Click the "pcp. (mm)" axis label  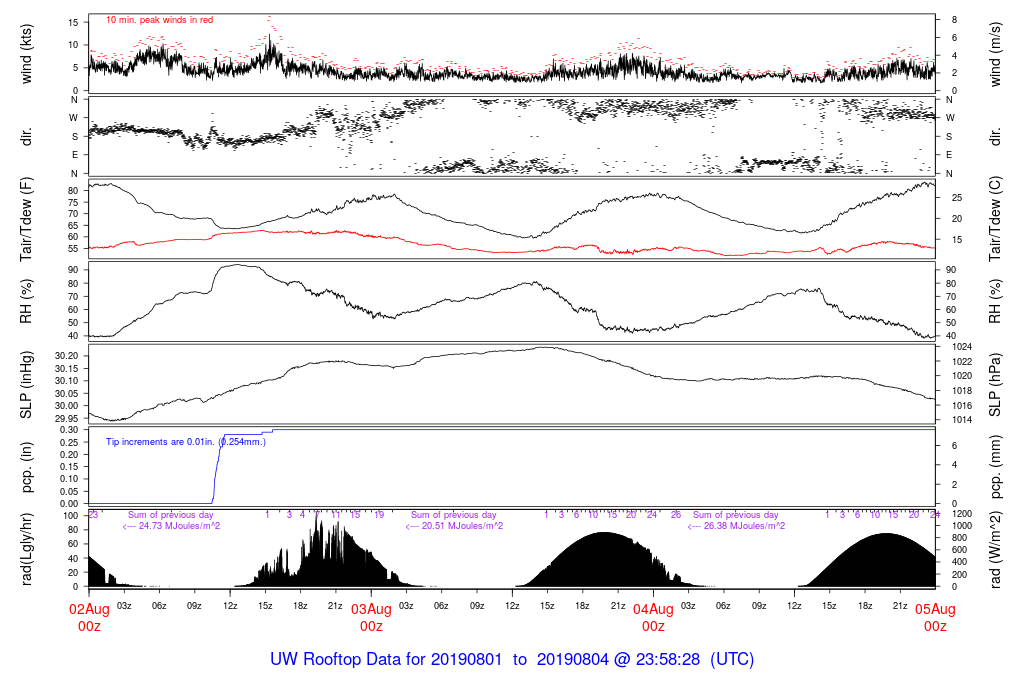click(x=996, y=466)
